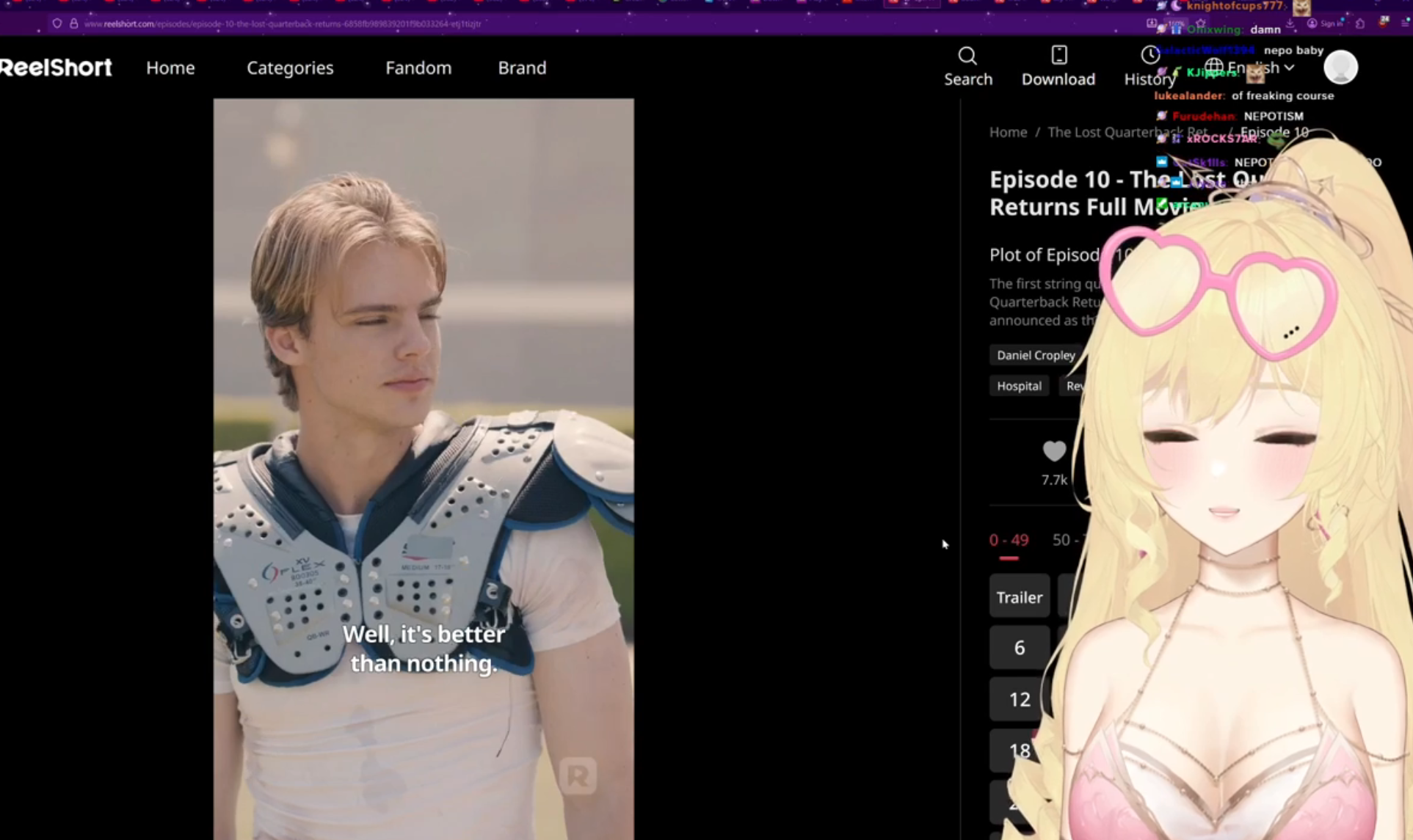
Task: Play the Trailer episode button
Action: 1019,597
